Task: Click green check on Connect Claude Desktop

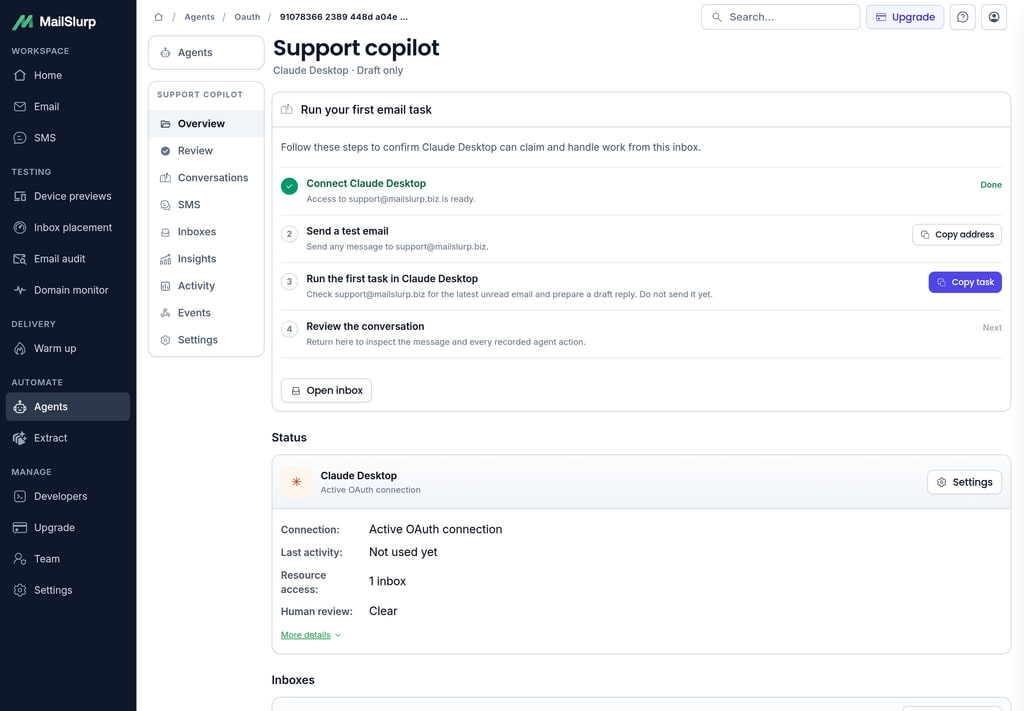Action: [289, 186]
